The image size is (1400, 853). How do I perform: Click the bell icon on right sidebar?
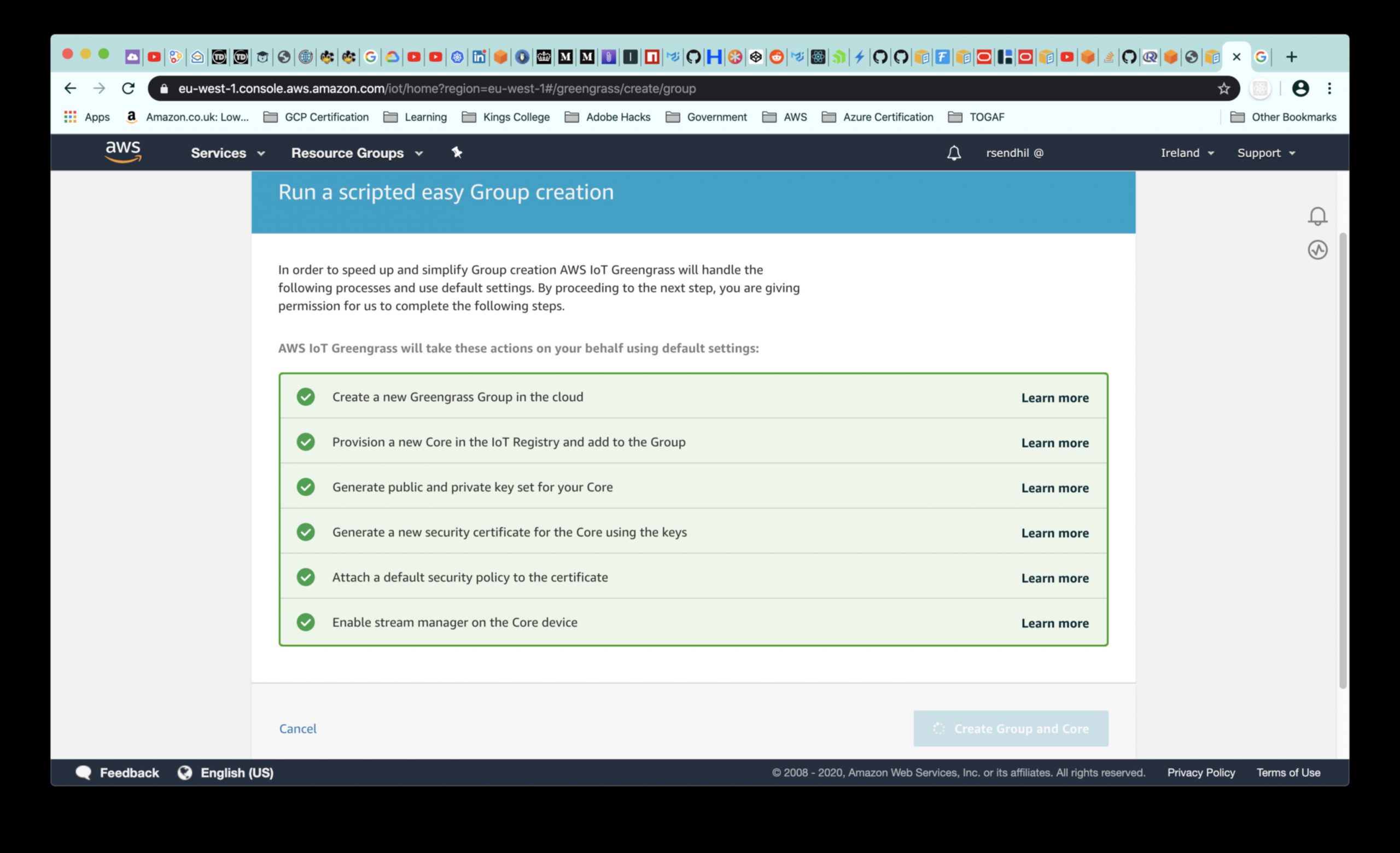(x=1317, y=216)
